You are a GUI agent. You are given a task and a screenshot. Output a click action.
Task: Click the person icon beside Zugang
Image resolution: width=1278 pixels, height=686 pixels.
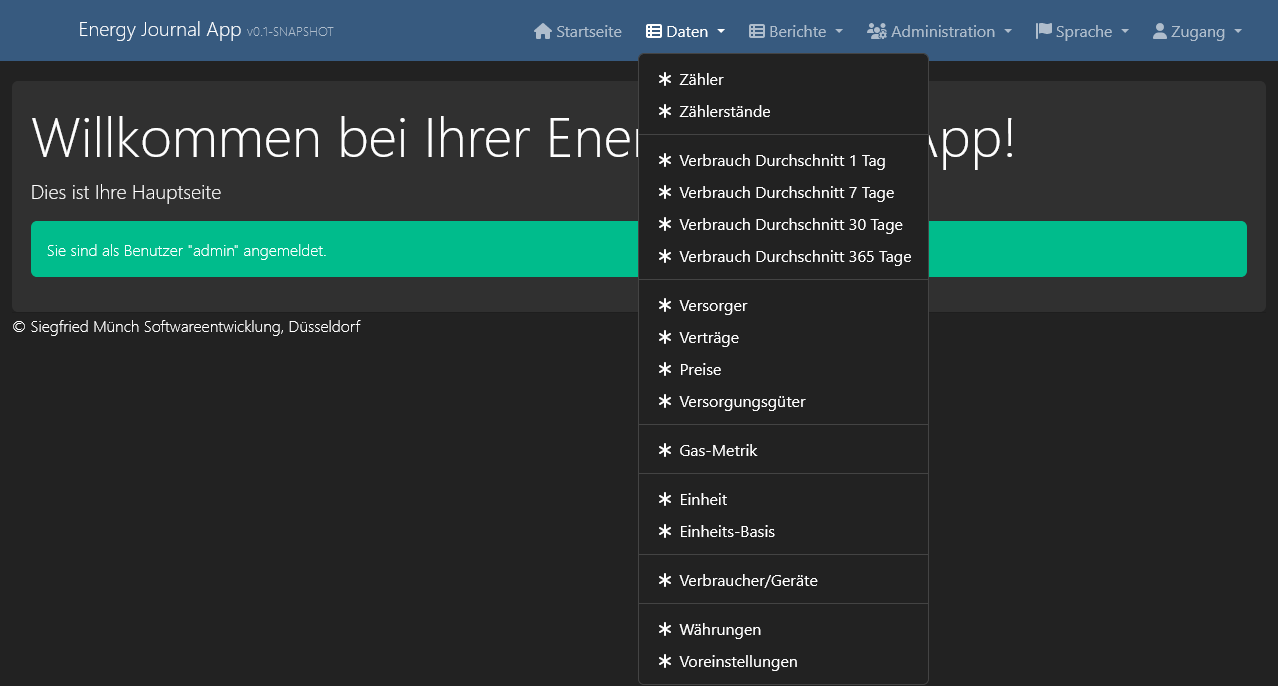pyautogui.click(x=1160, y=31)
